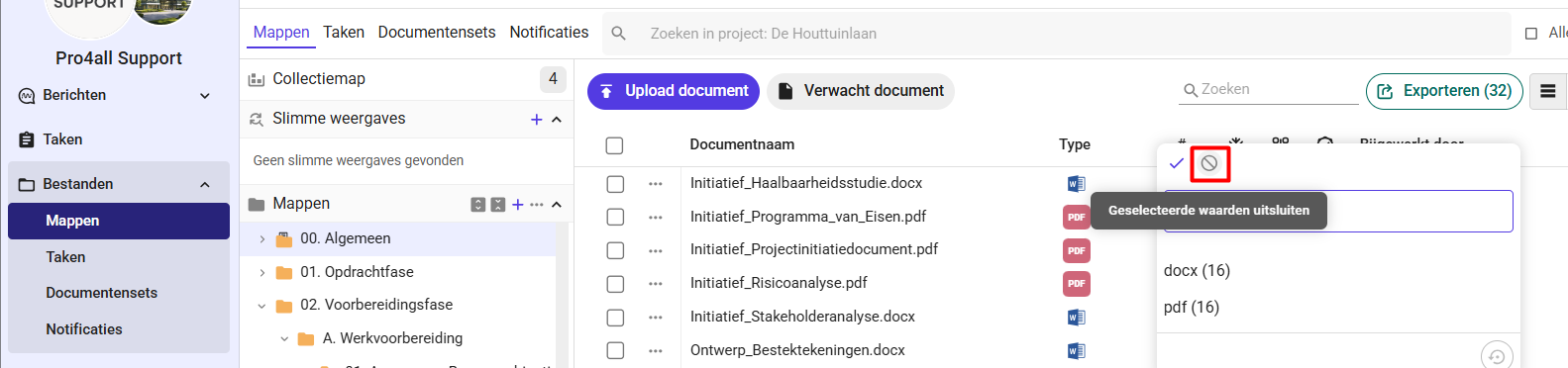Switch to the Documentensets tab
The image size is (1568, 368).
point(437,33)
